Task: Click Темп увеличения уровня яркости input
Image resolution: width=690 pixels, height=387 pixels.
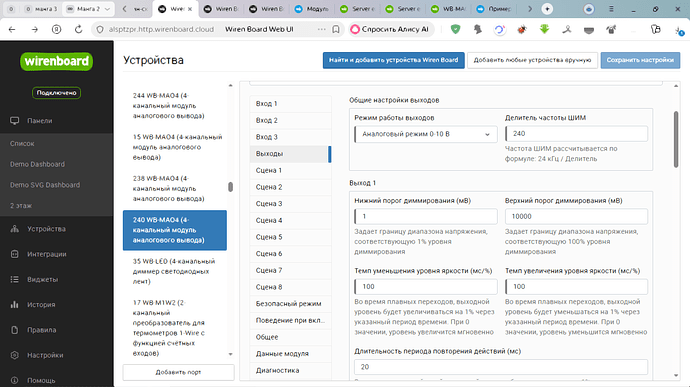Action: click(x=576, y=287)
